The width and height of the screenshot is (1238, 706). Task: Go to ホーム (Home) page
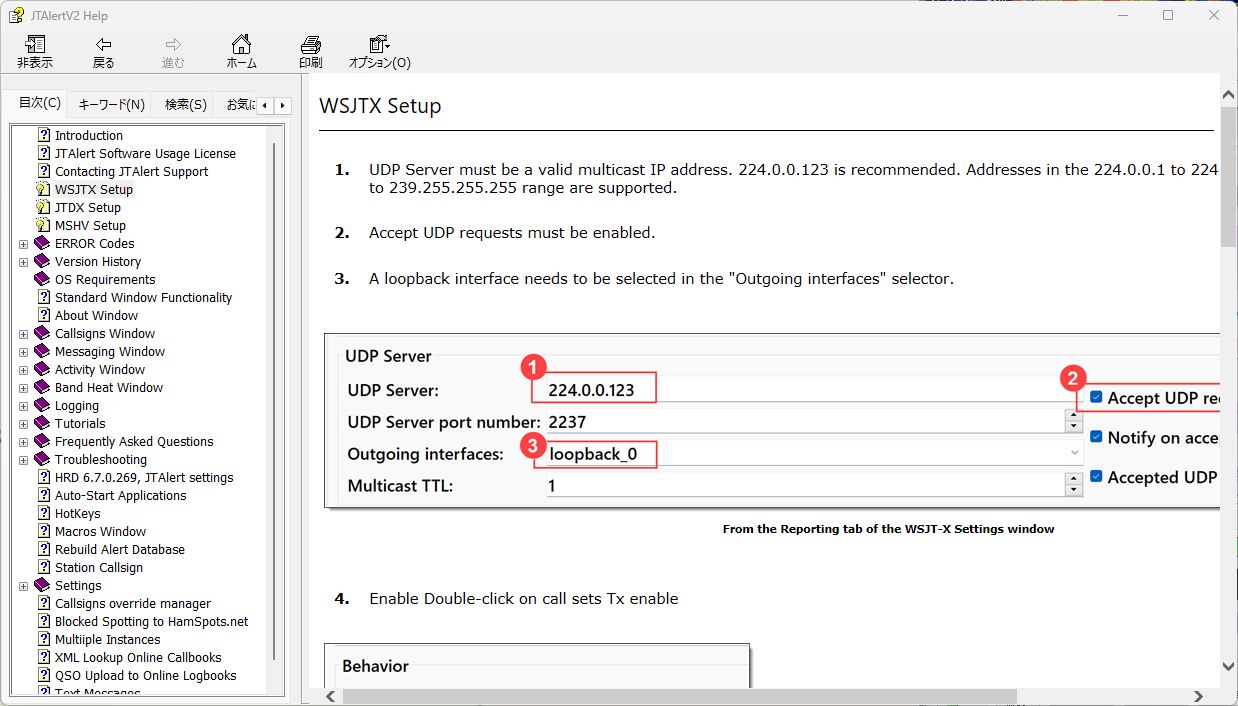[241, 52]
